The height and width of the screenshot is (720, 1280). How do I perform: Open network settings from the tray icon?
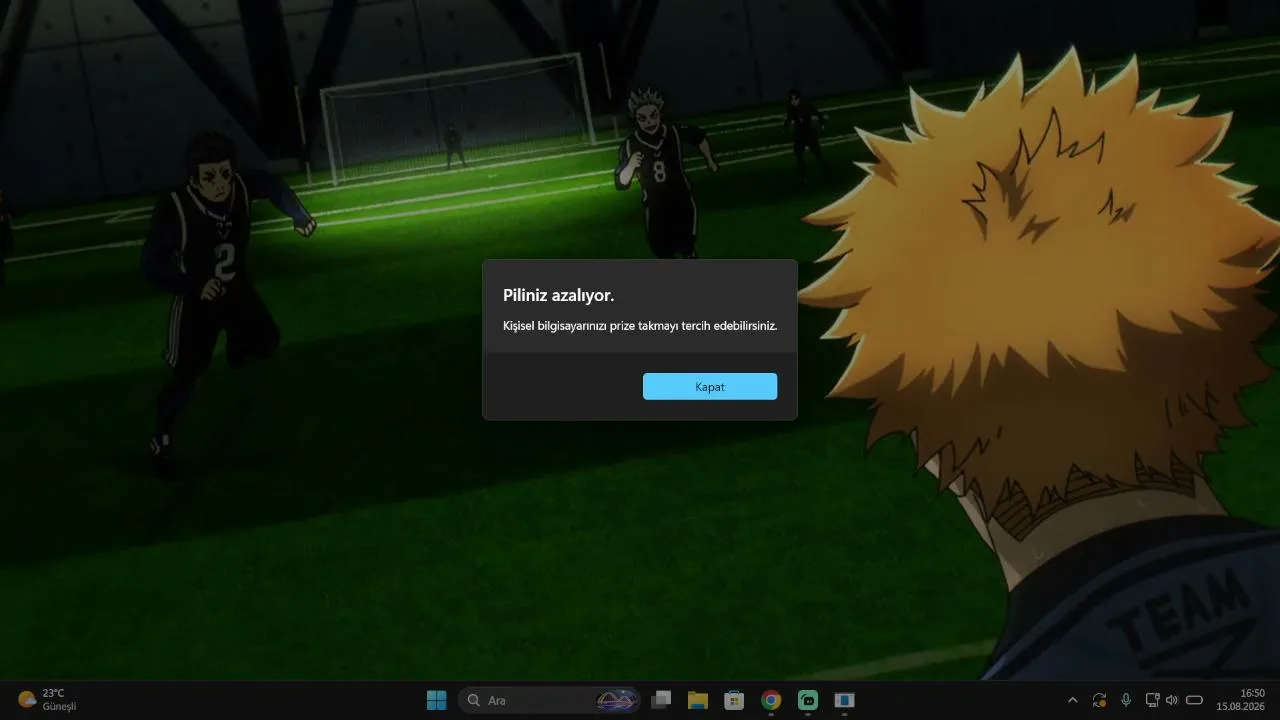tap(1152, 700)
